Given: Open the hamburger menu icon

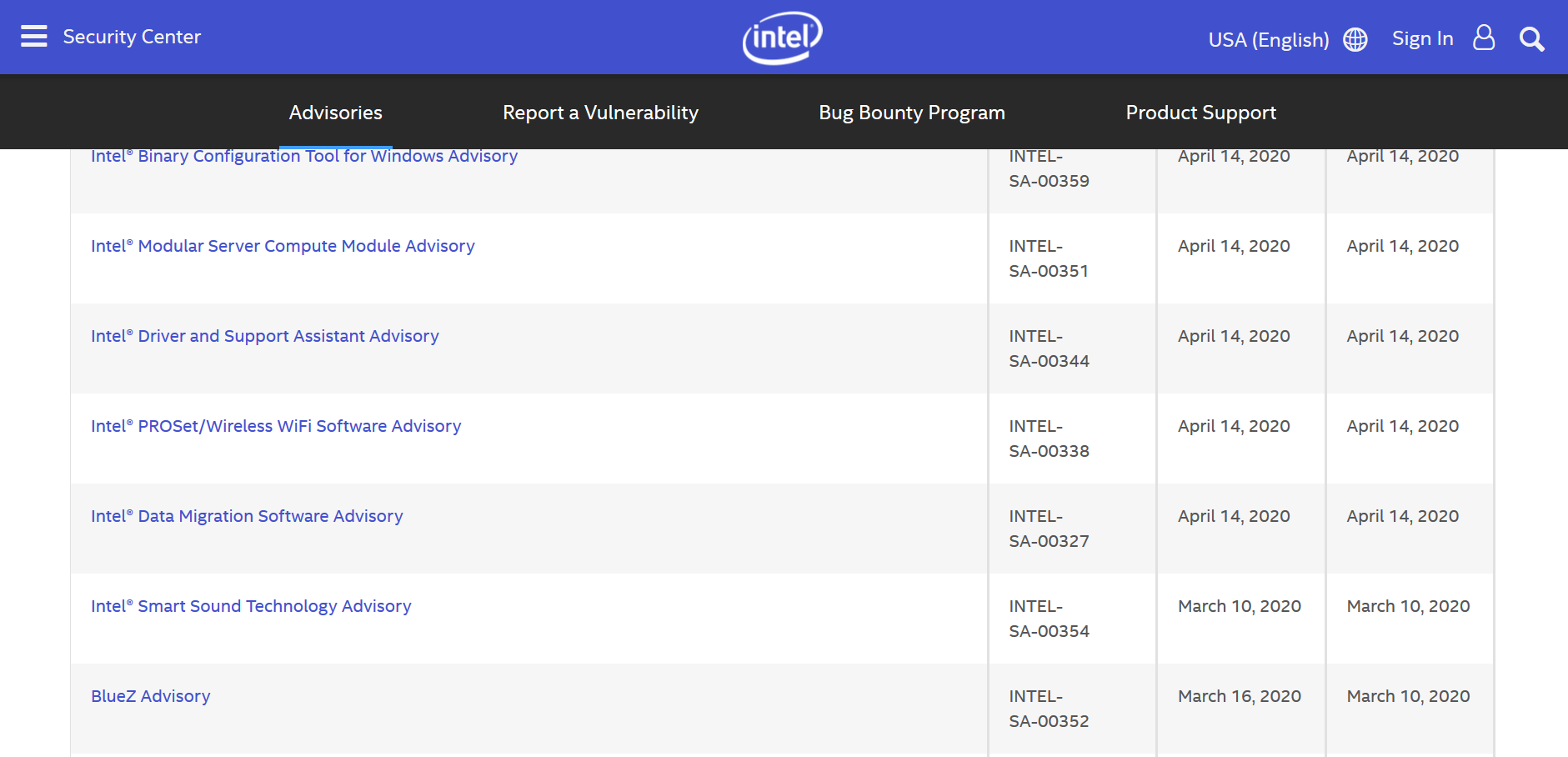Looking at the screenshot, I should tap(33, 37).
